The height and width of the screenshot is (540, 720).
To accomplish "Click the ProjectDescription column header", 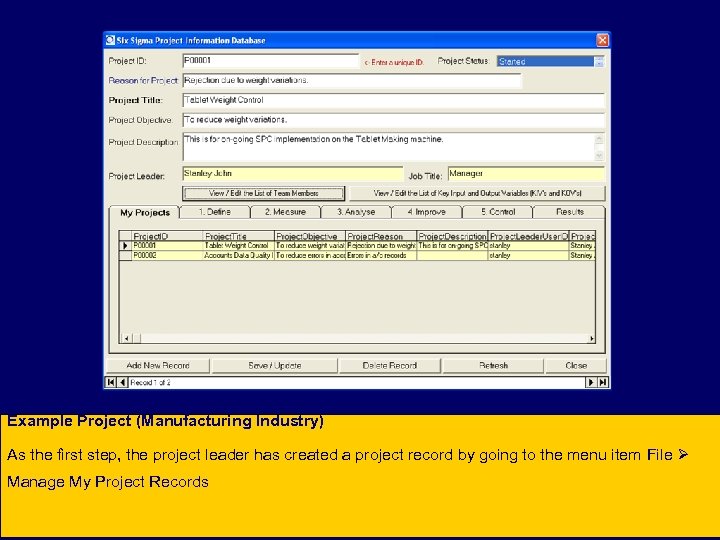I will coord(452,236).
